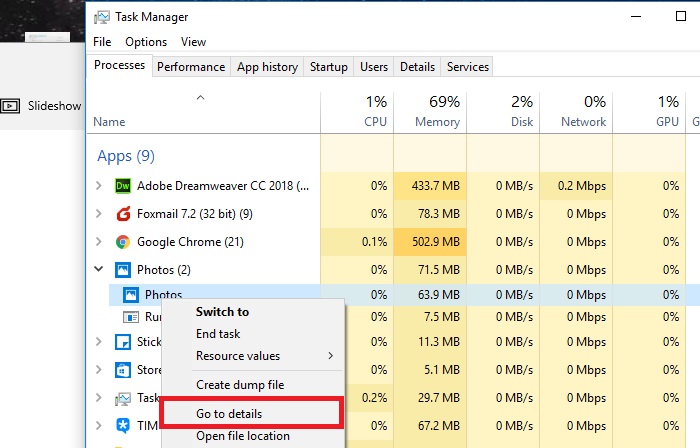The width and height of the screenshot is (700, 448).
Task: Click the 29.7 MB memory value
Action: click(x=438, y=398)
